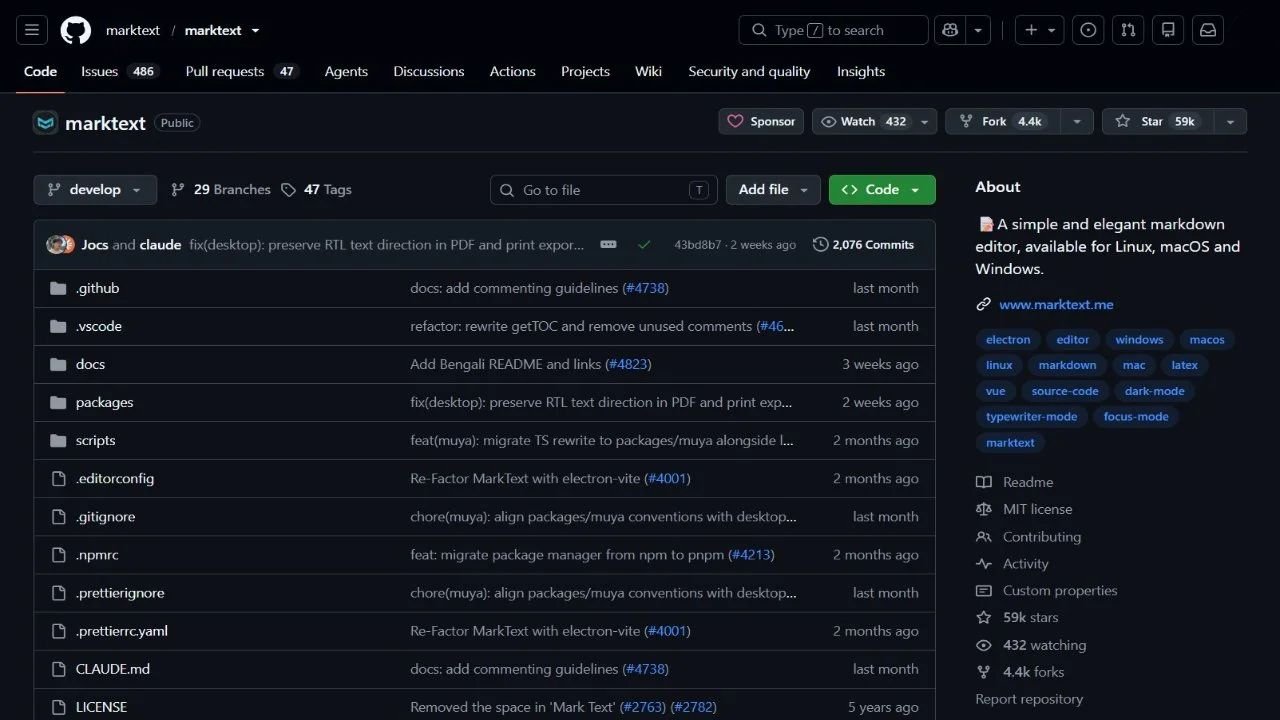
Task: Click the file icon of the LICENSE row
Action: click(58, 707)
